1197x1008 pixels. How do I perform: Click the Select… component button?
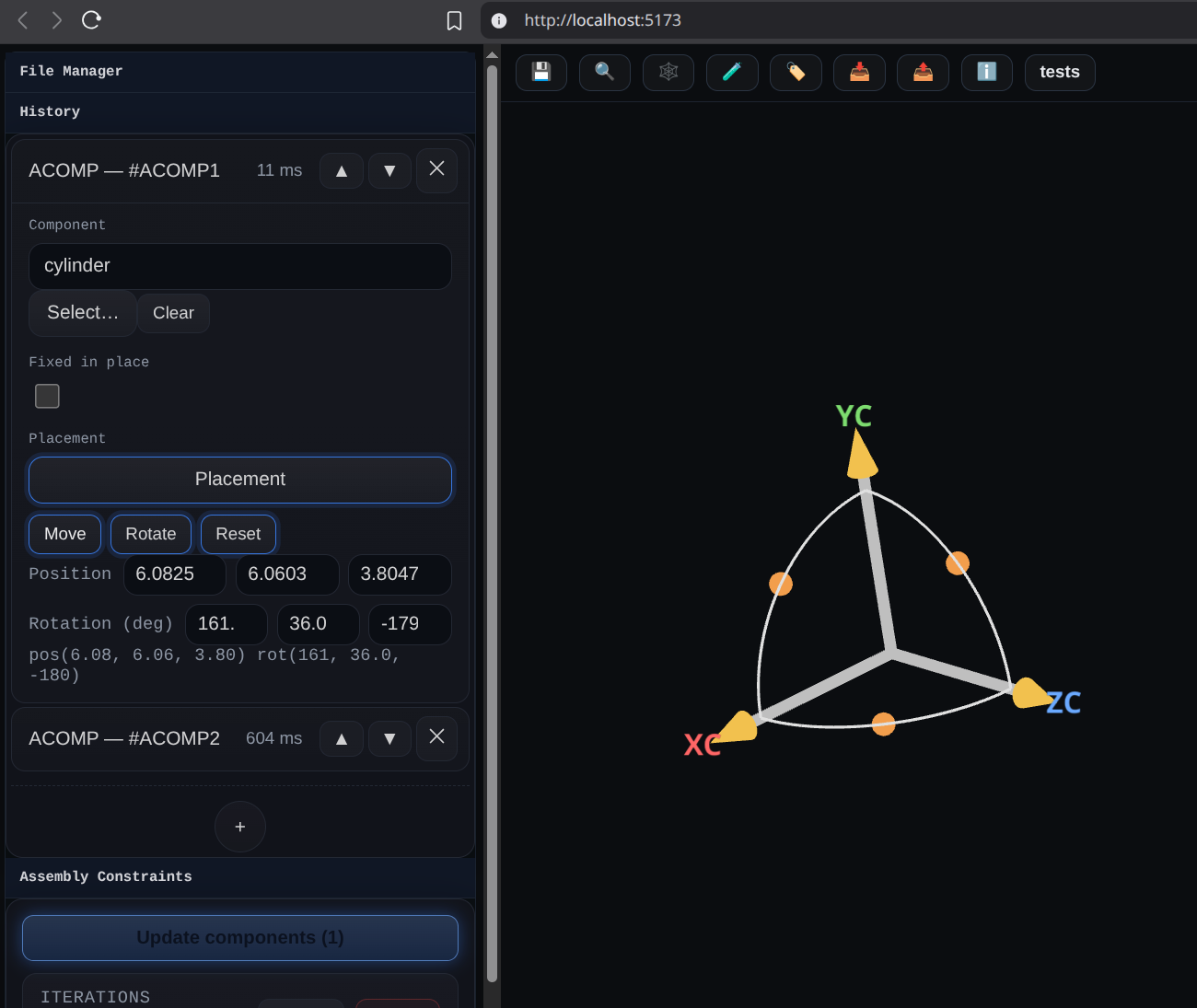pyautogui.click(x=83, y=313)
